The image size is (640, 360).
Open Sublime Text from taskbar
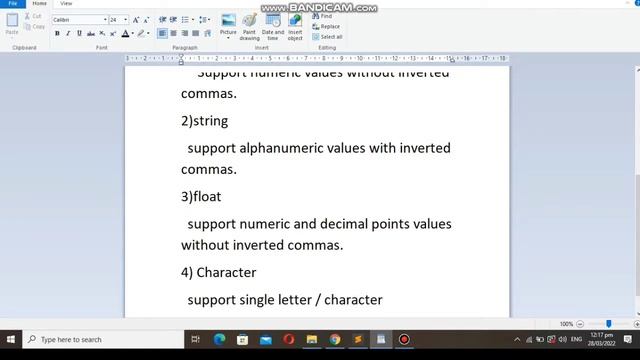click(x=358, y=339)
